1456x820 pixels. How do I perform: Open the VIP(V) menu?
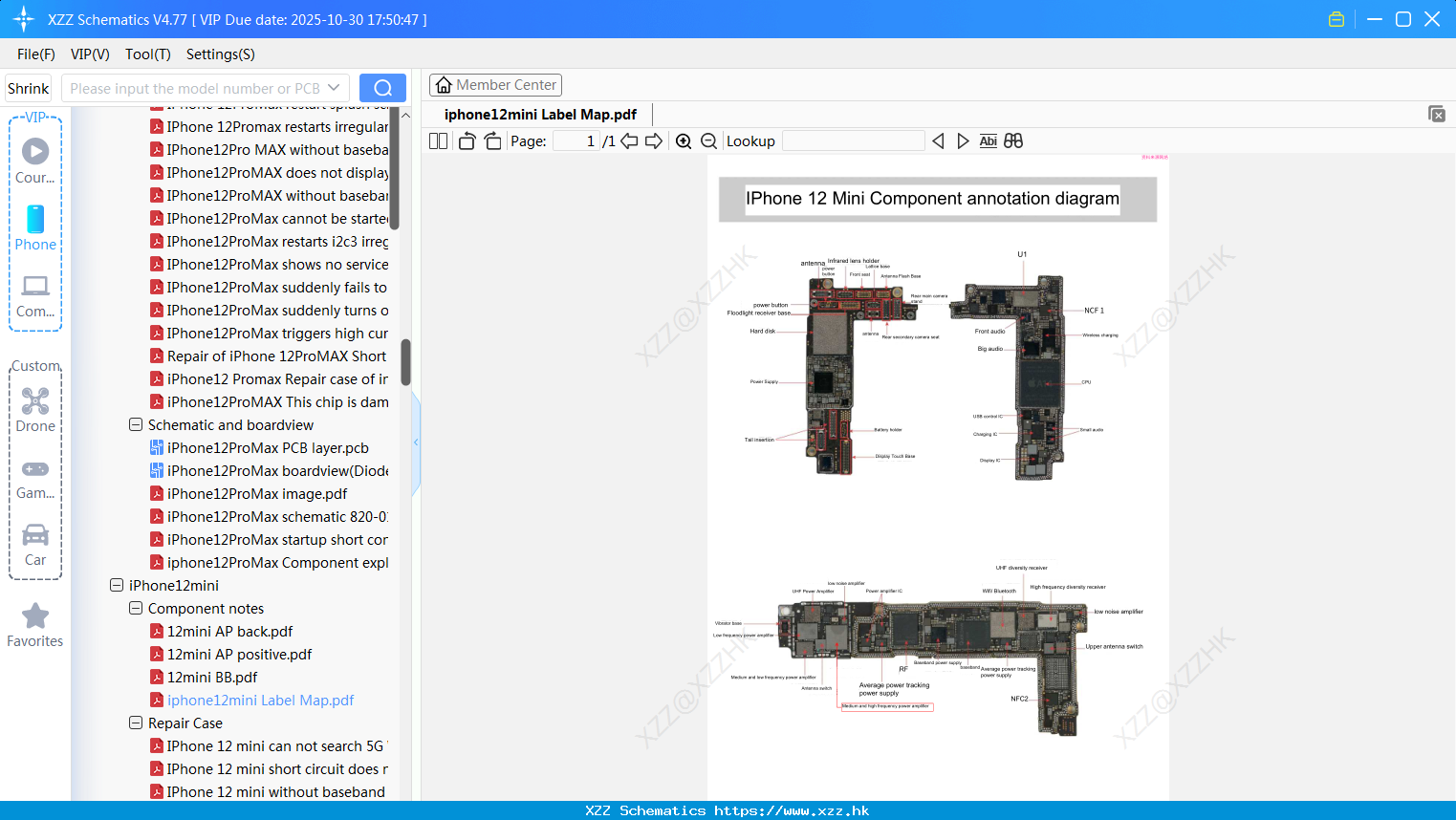pyautogui.click(x=90, y=54)
